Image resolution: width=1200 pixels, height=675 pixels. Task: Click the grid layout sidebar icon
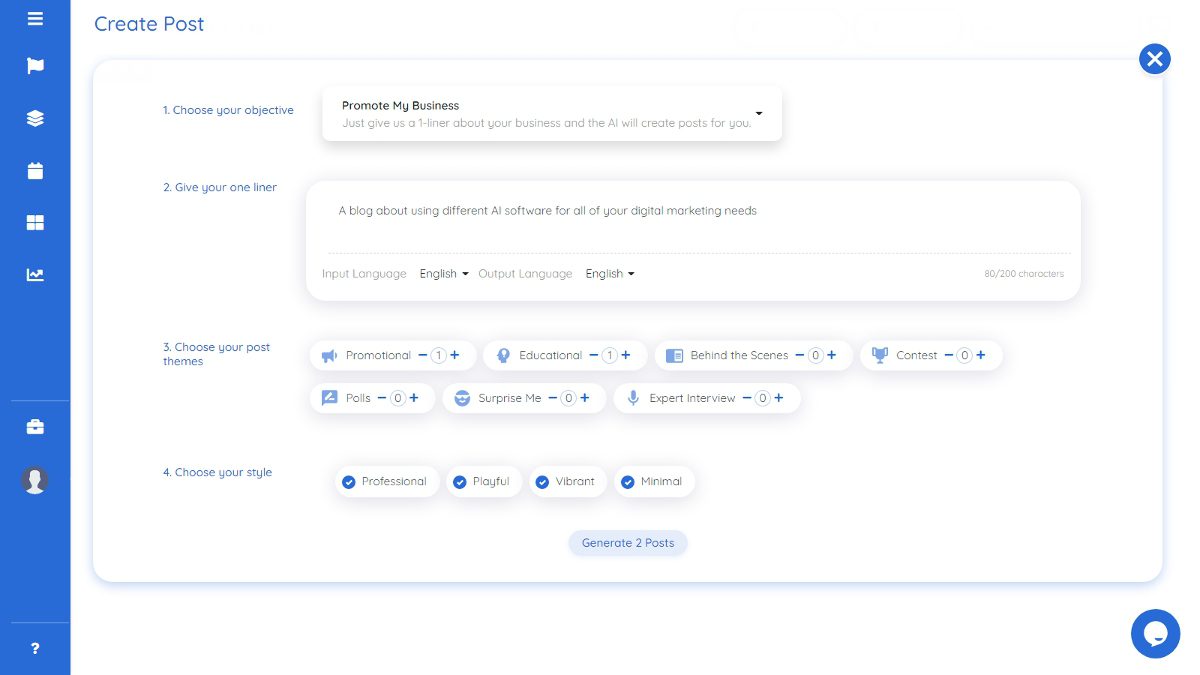(x=35, y=222)
